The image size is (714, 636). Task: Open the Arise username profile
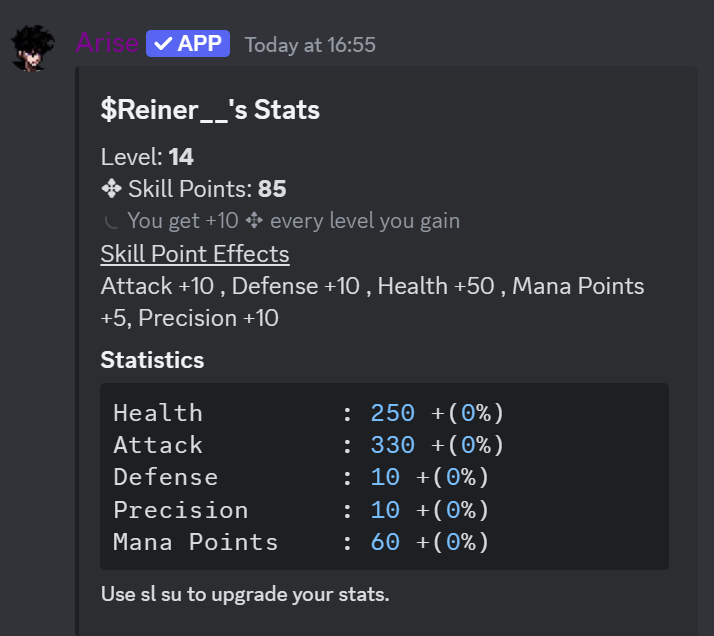click(107, 44)
